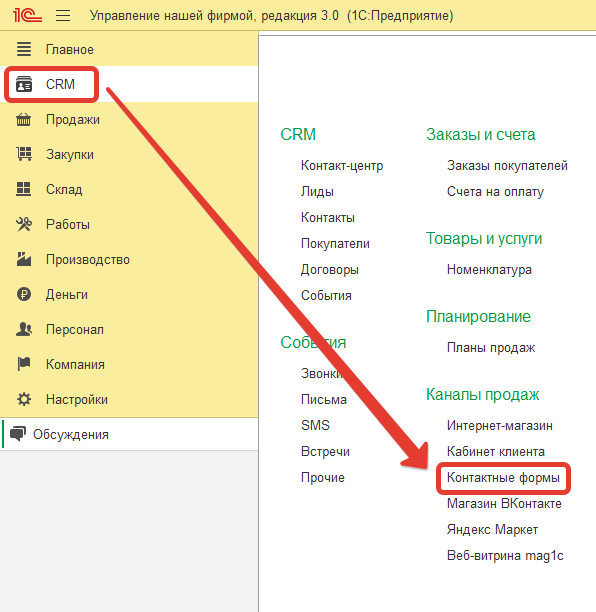Open Магазин ВКонтакте
This screenshot has height=612, width=596.
pyautogui.click(x=504, y=503)
